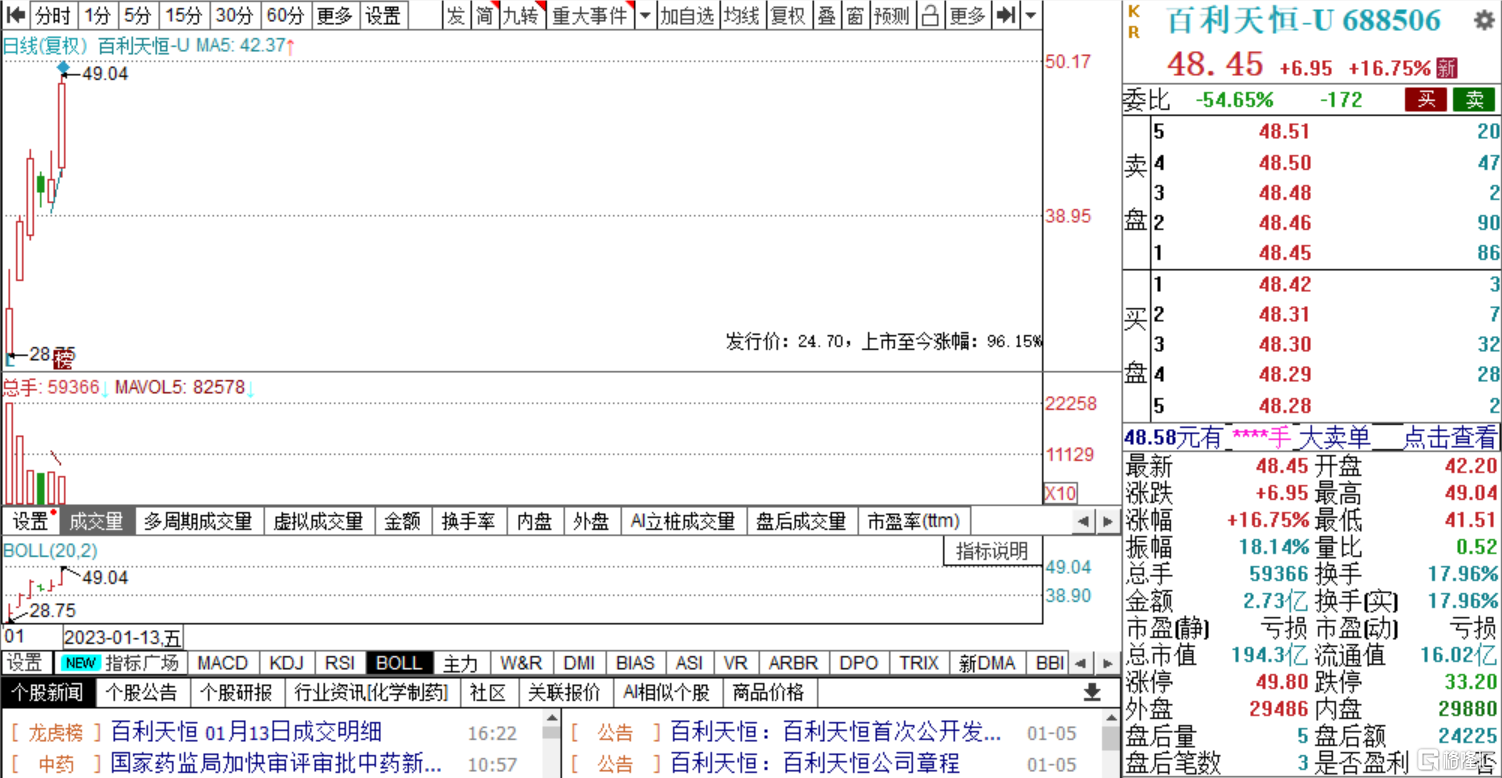The image size is (1502, 778).
Task: Click the announcements list scrollbar up arrow
Action: (1111, 719)
